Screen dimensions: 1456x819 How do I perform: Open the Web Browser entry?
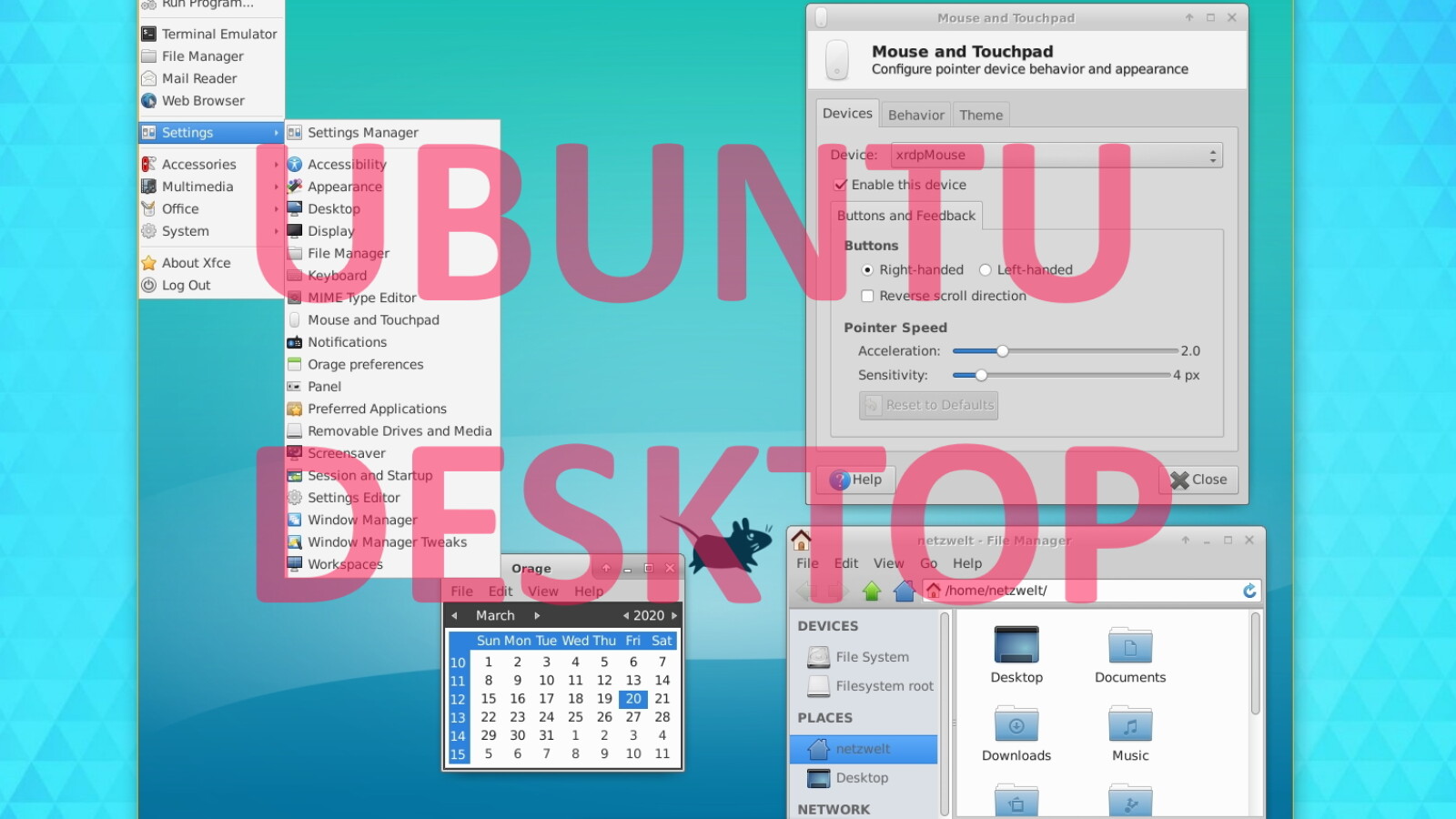pyautogui.click(x=206, y=100)
